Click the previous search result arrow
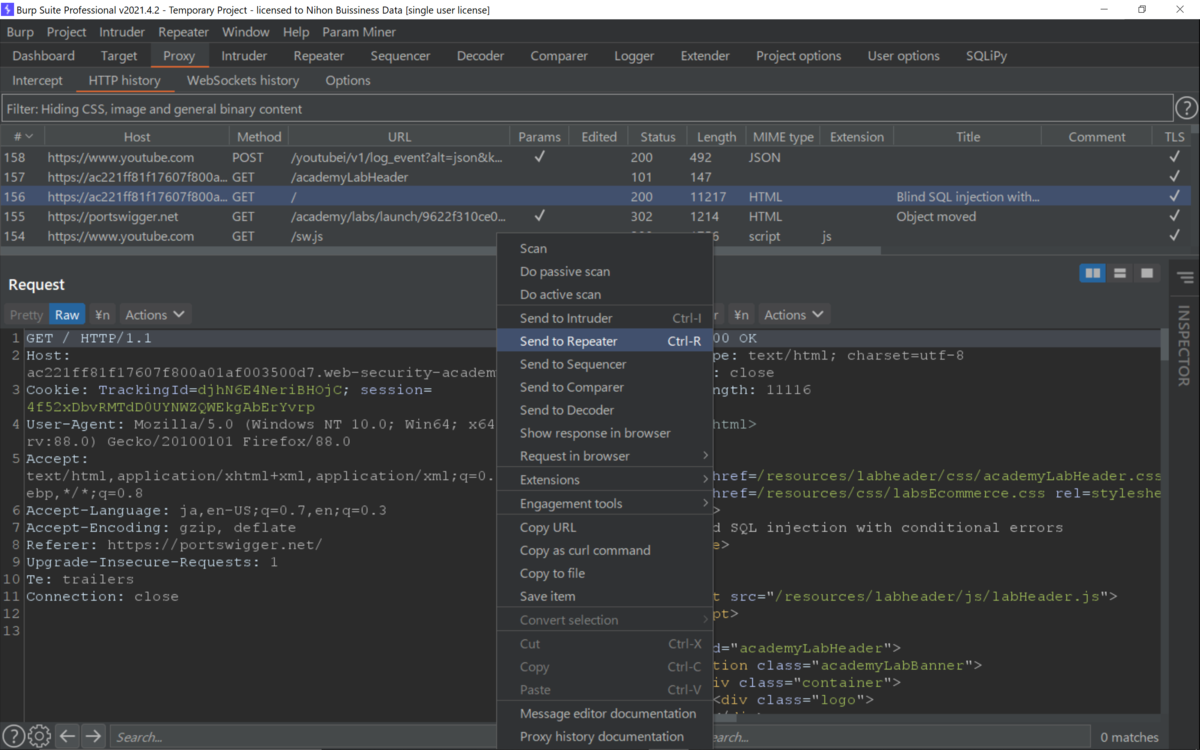Viewport: 1200px width, 750px height. tap(66, 735)
